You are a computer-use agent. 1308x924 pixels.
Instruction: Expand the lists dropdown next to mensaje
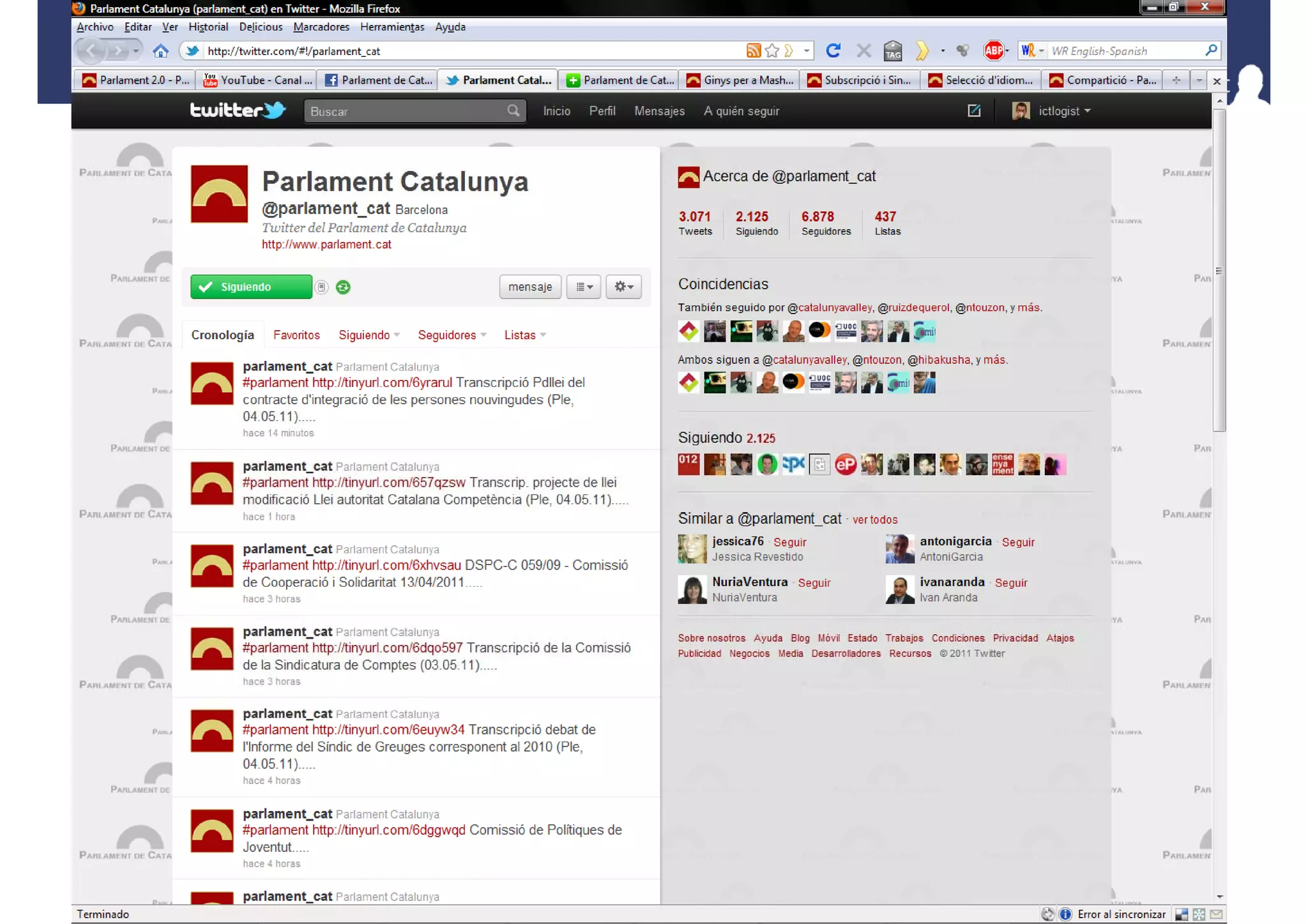584,287
